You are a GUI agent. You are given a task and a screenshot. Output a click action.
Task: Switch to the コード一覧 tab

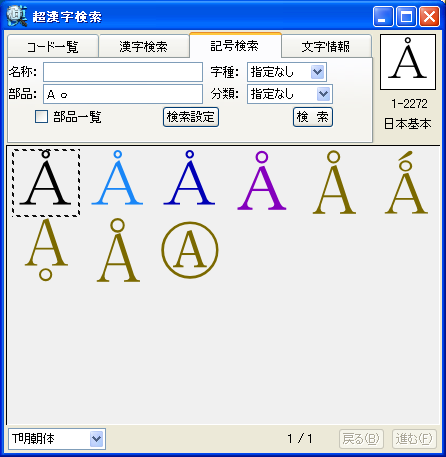click(53, 46)
